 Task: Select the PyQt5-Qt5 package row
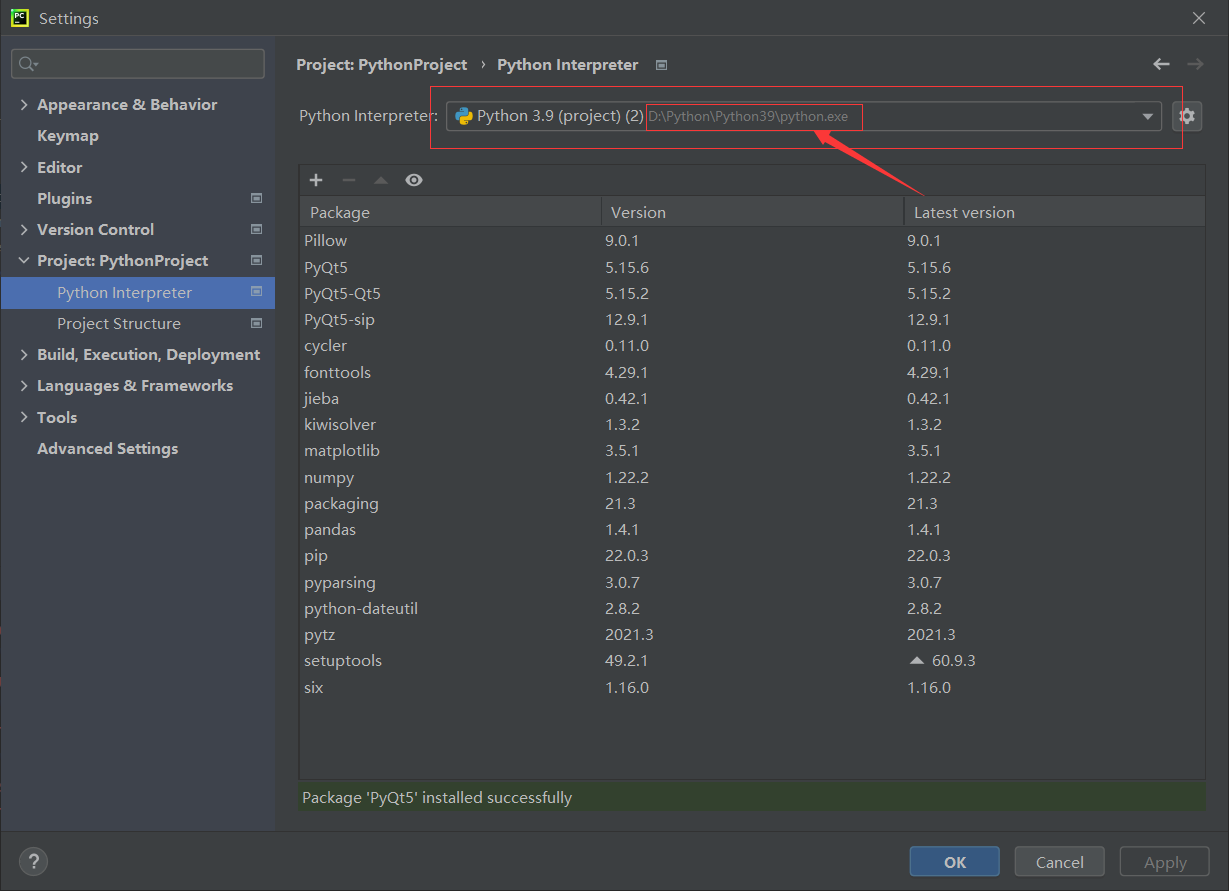[x=752, y=293]
